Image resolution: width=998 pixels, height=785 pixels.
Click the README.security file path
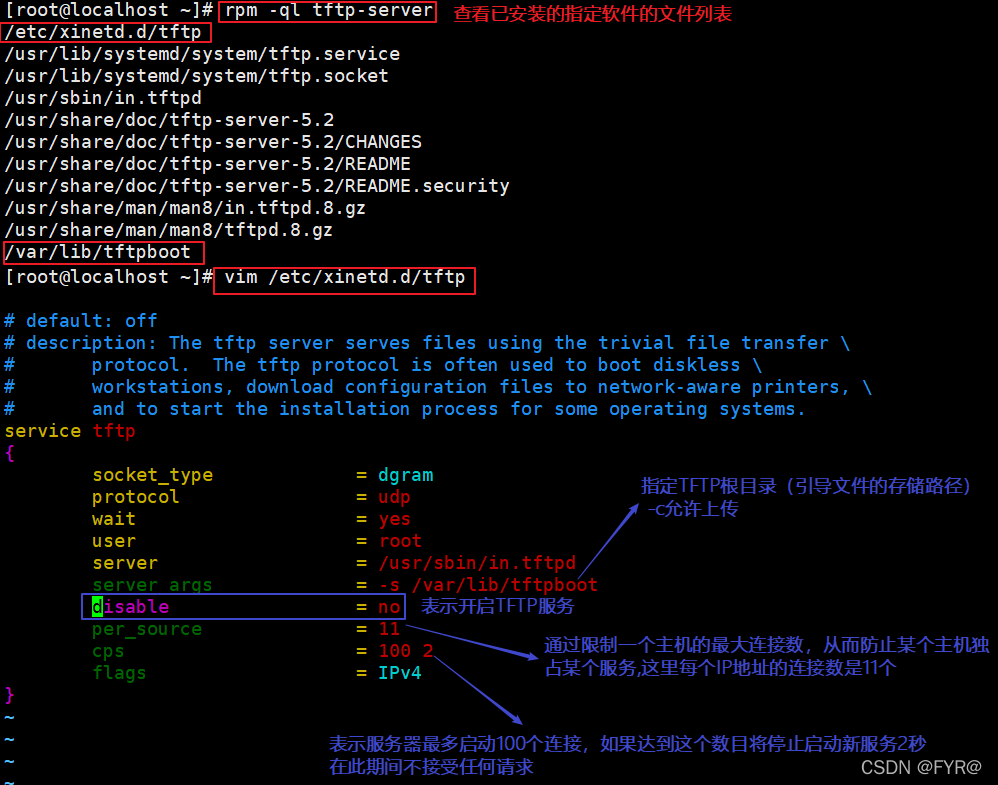257,186
